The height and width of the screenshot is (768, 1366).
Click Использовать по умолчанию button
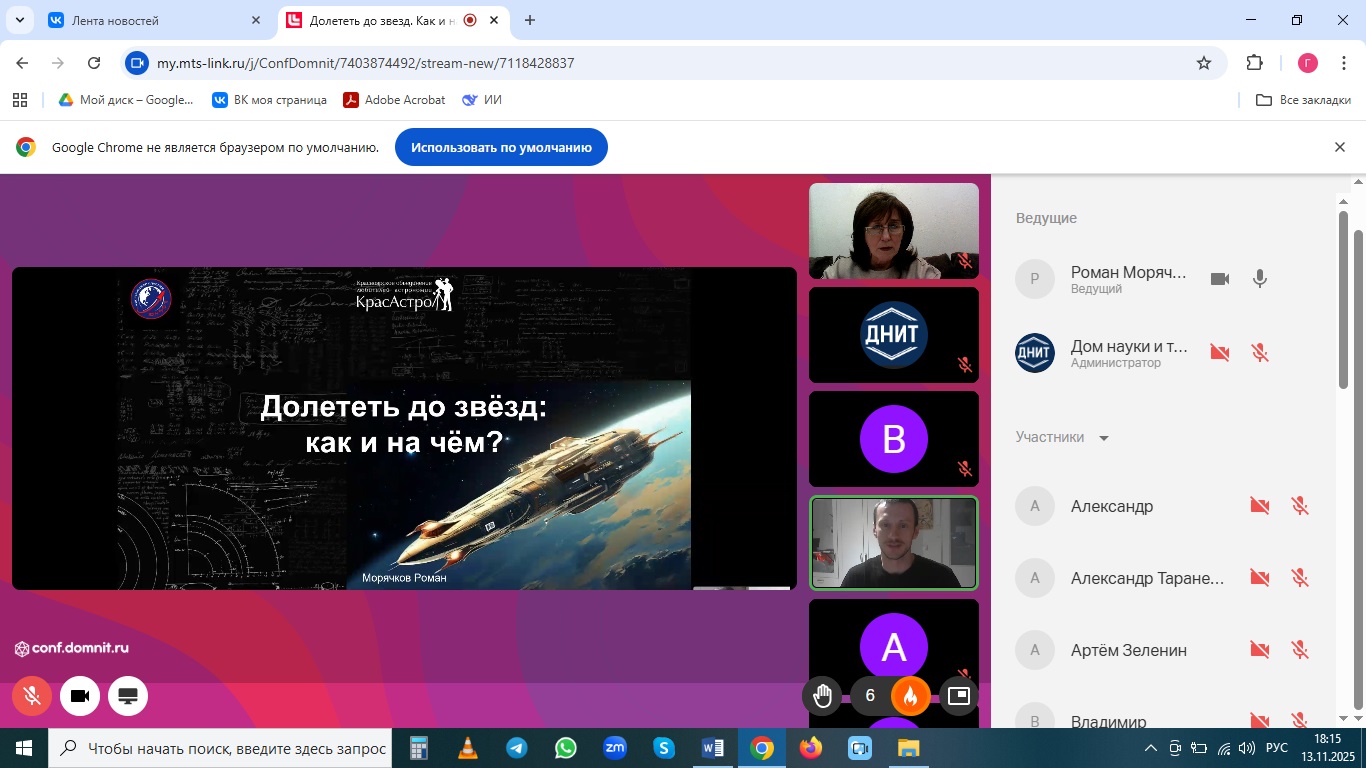(501, 147)
